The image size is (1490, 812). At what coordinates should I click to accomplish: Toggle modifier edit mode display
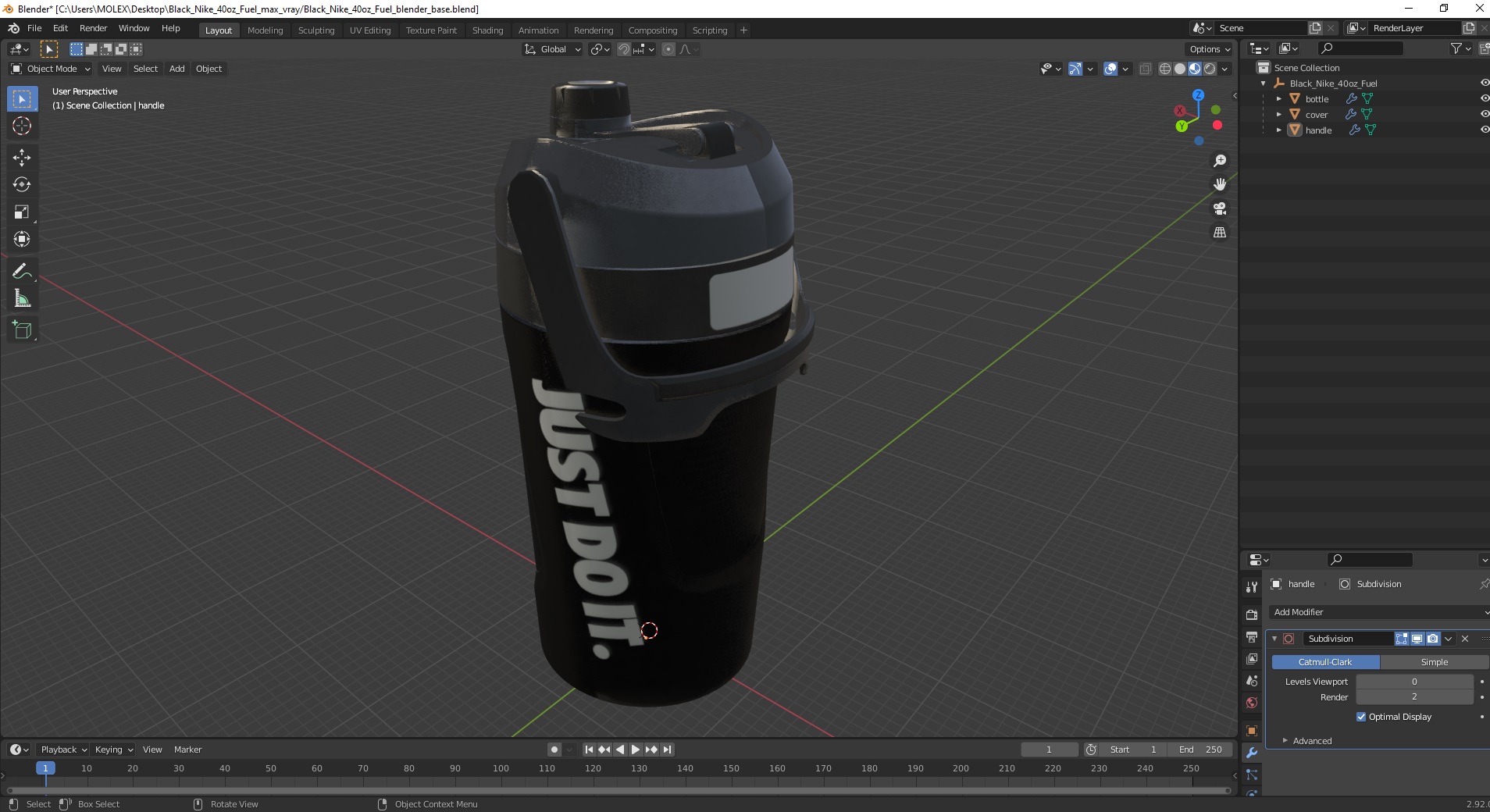1402,639
